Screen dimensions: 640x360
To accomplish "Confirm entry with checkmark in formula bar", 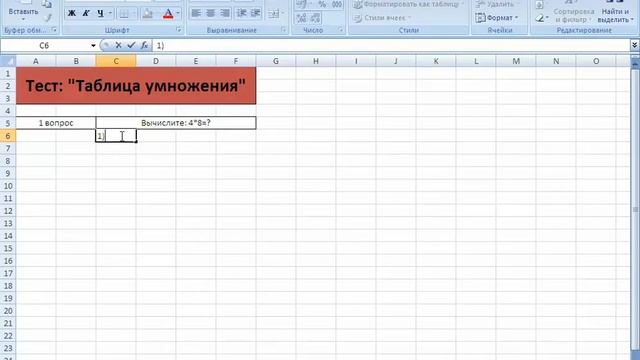I will [131, 45].
